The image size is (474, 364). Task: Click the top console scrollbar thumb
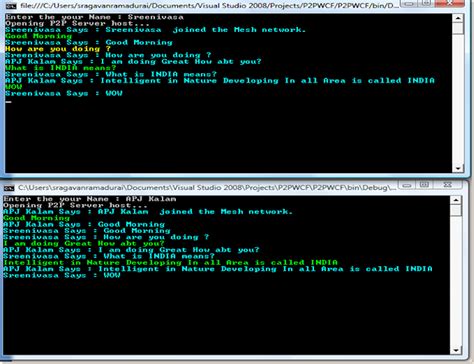458,28
